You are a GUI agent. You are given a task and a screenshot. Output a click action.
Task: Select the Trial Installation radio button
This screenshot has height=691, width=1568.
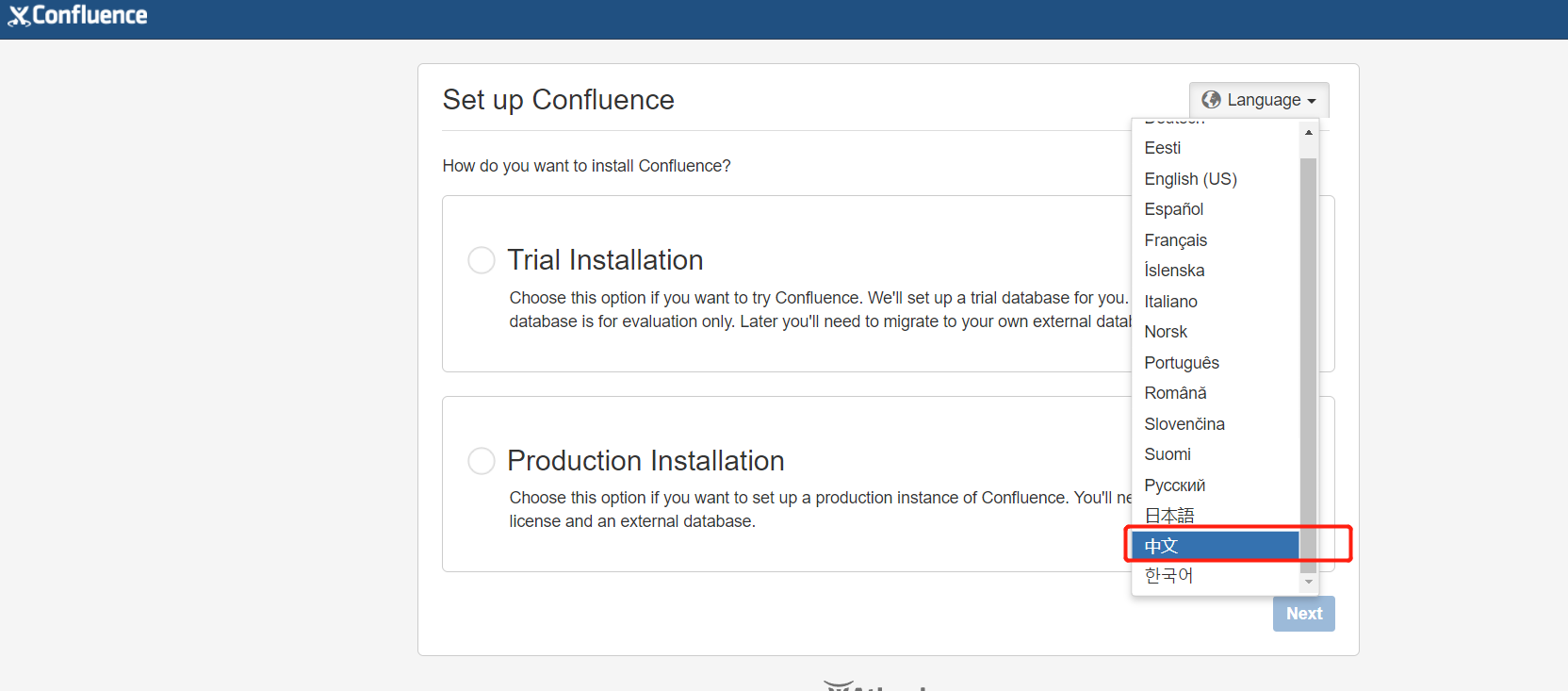(482, 260)
